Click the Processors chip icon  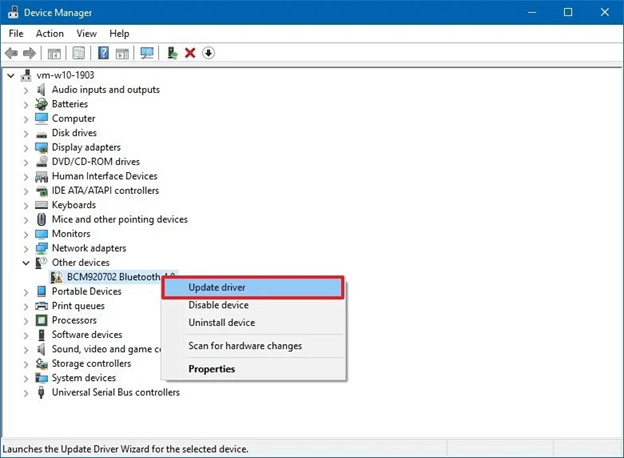tap(41, 320)
